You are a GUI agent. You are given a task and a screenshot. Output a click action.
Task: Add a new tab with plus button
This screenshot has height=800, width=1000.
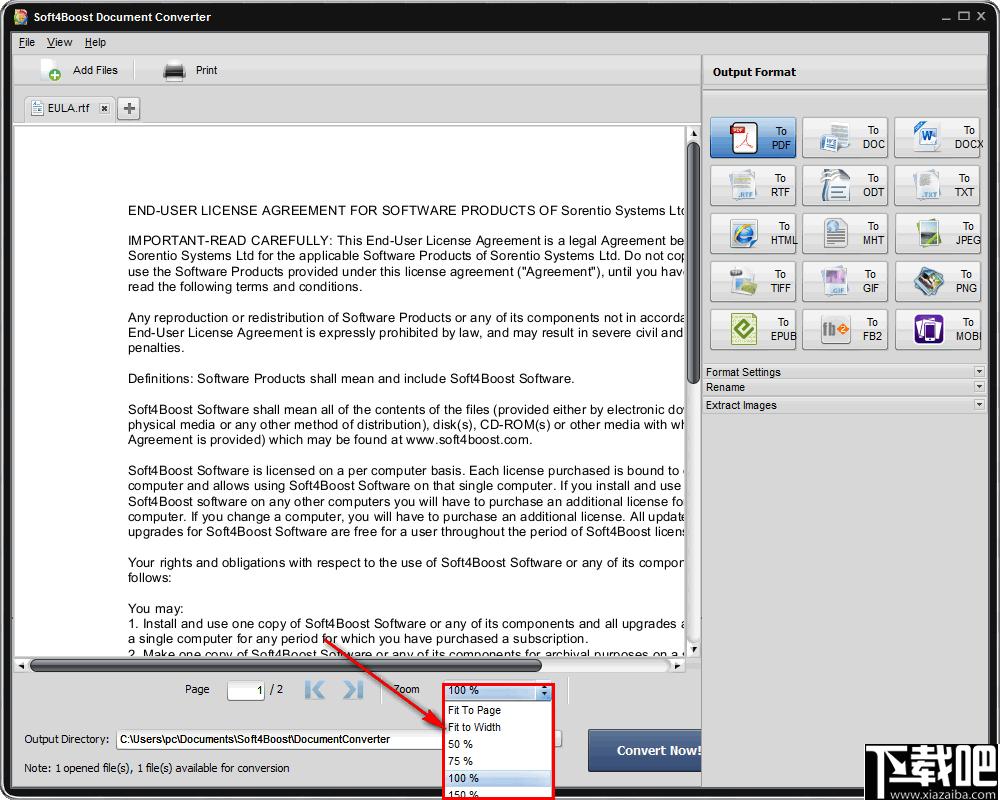(129, 108)
